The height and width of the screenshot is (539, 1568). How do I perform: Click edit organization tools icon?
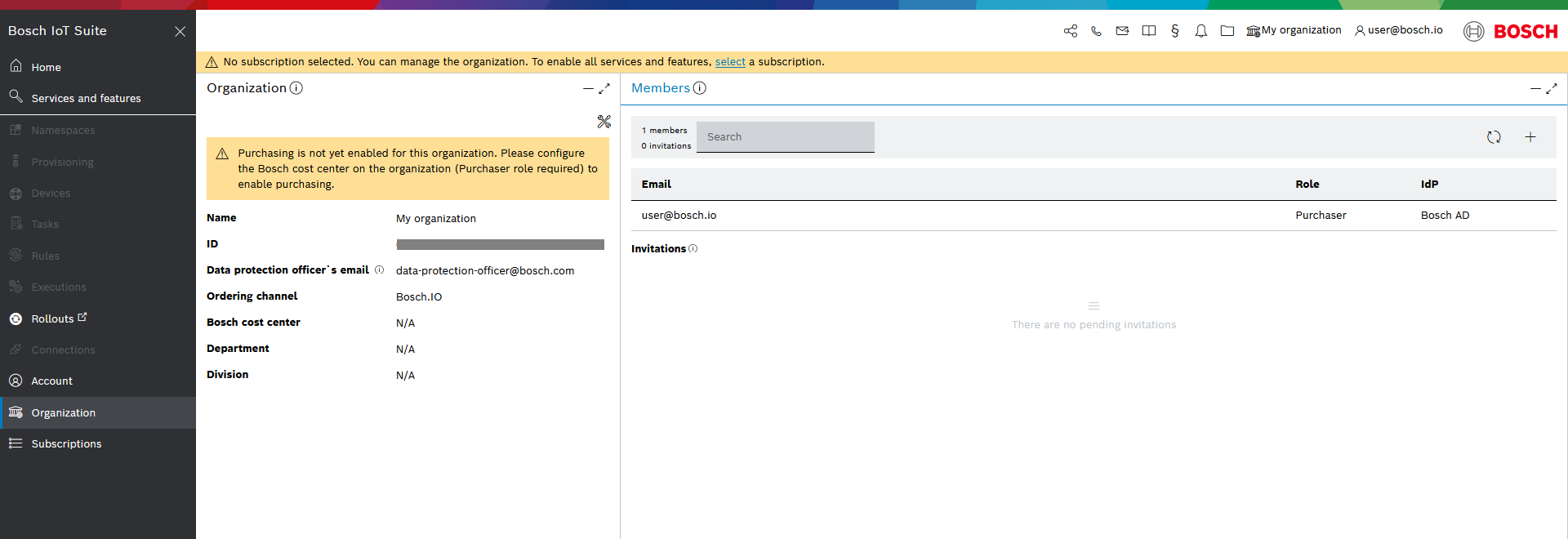tap(604, 122)
